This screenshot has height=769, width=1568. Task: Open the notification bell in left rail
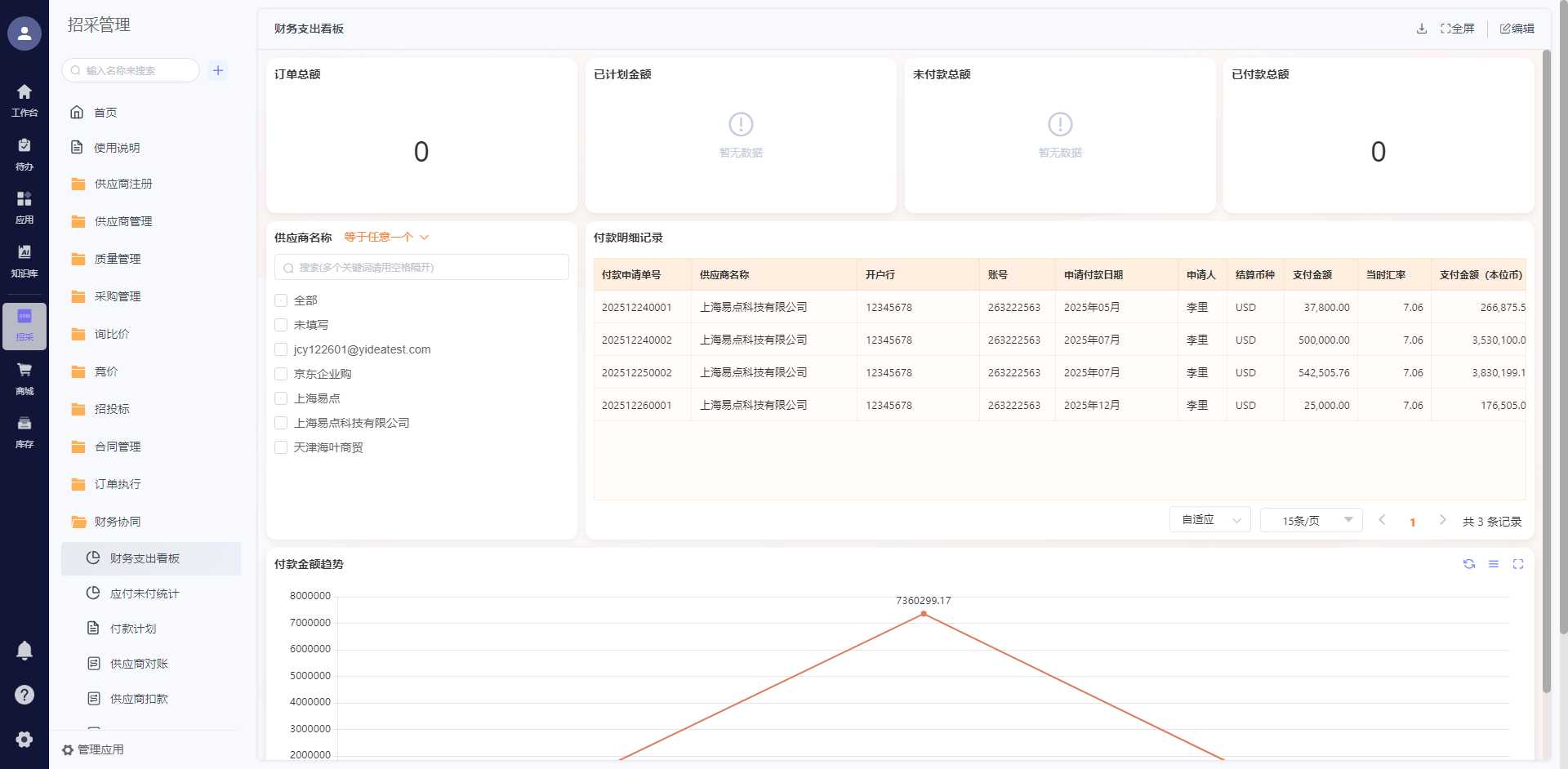[x=24, y=650]
